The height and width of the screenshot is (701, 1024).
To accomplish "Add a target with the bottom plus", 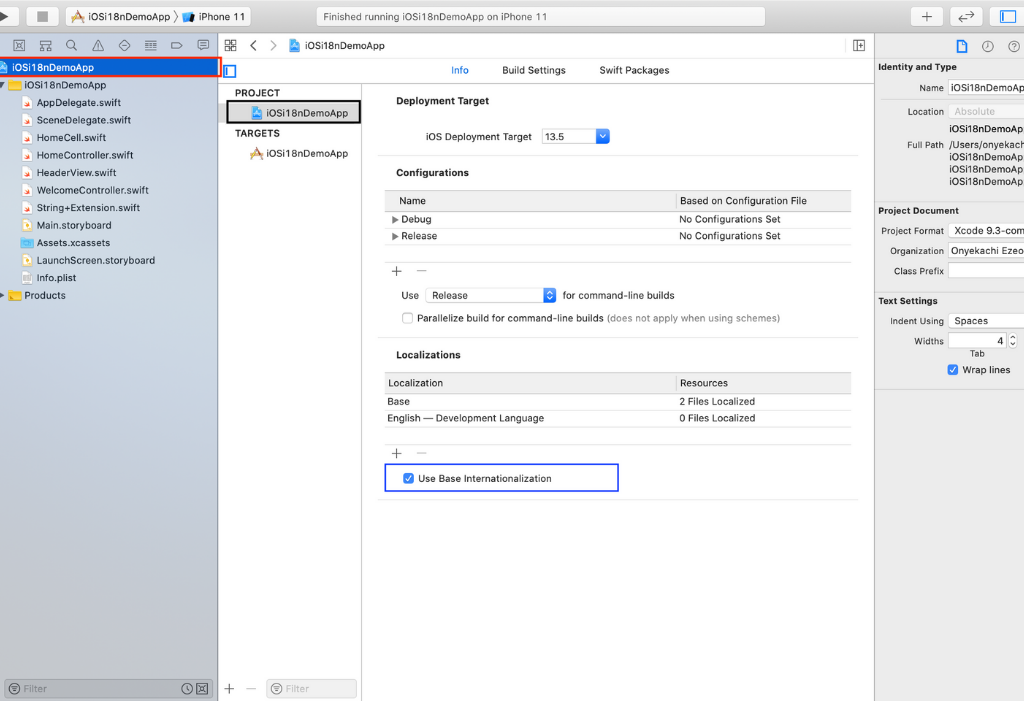I will pos(229,689).
